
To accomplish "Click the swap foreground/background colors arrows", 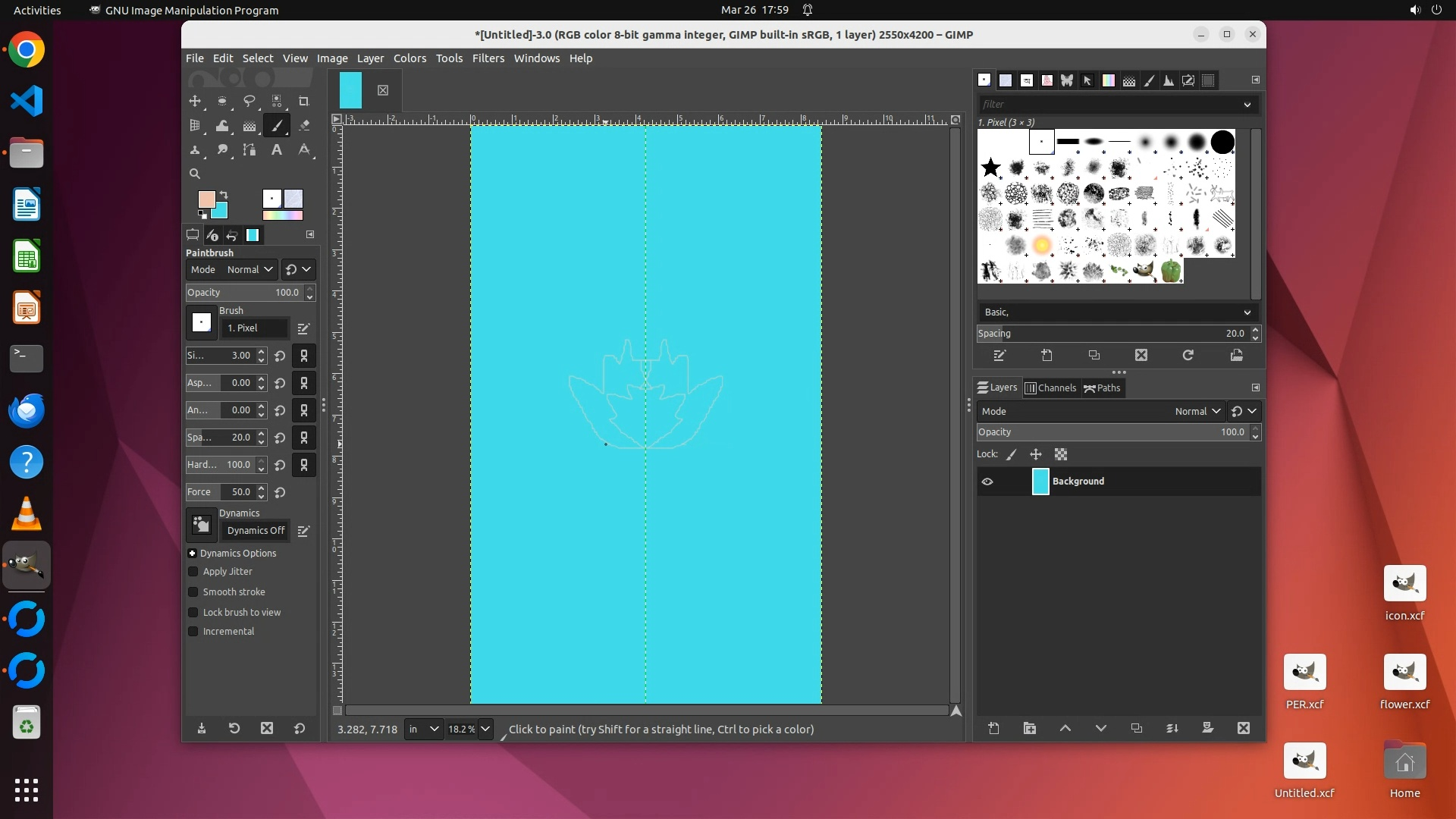I will 224,195.
